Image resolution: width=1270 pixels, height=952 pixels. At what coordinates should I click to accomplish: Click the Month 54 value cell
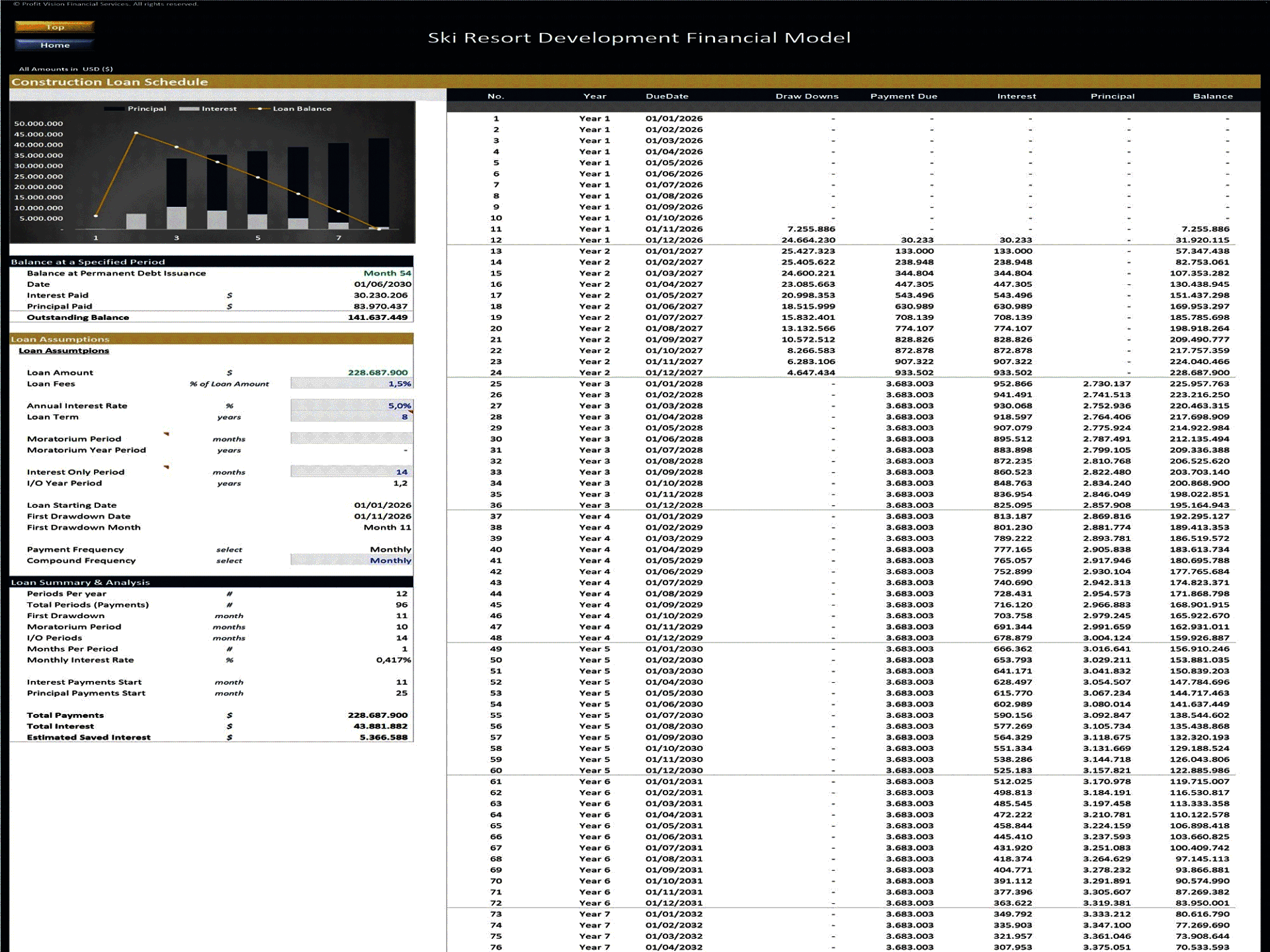387,273
